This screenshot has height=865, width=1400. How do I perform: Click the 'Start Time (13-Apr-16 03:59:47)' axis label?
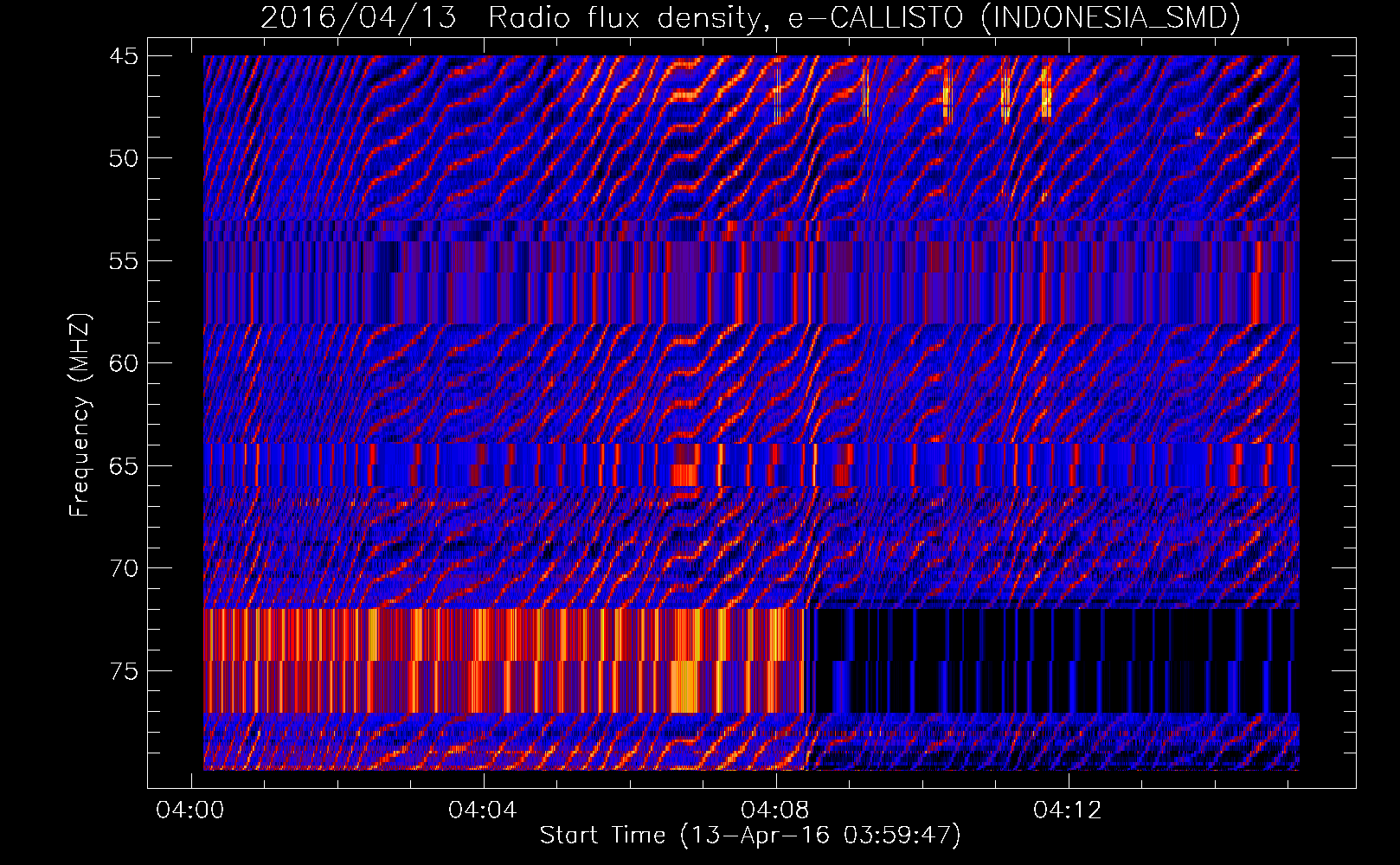750,836
